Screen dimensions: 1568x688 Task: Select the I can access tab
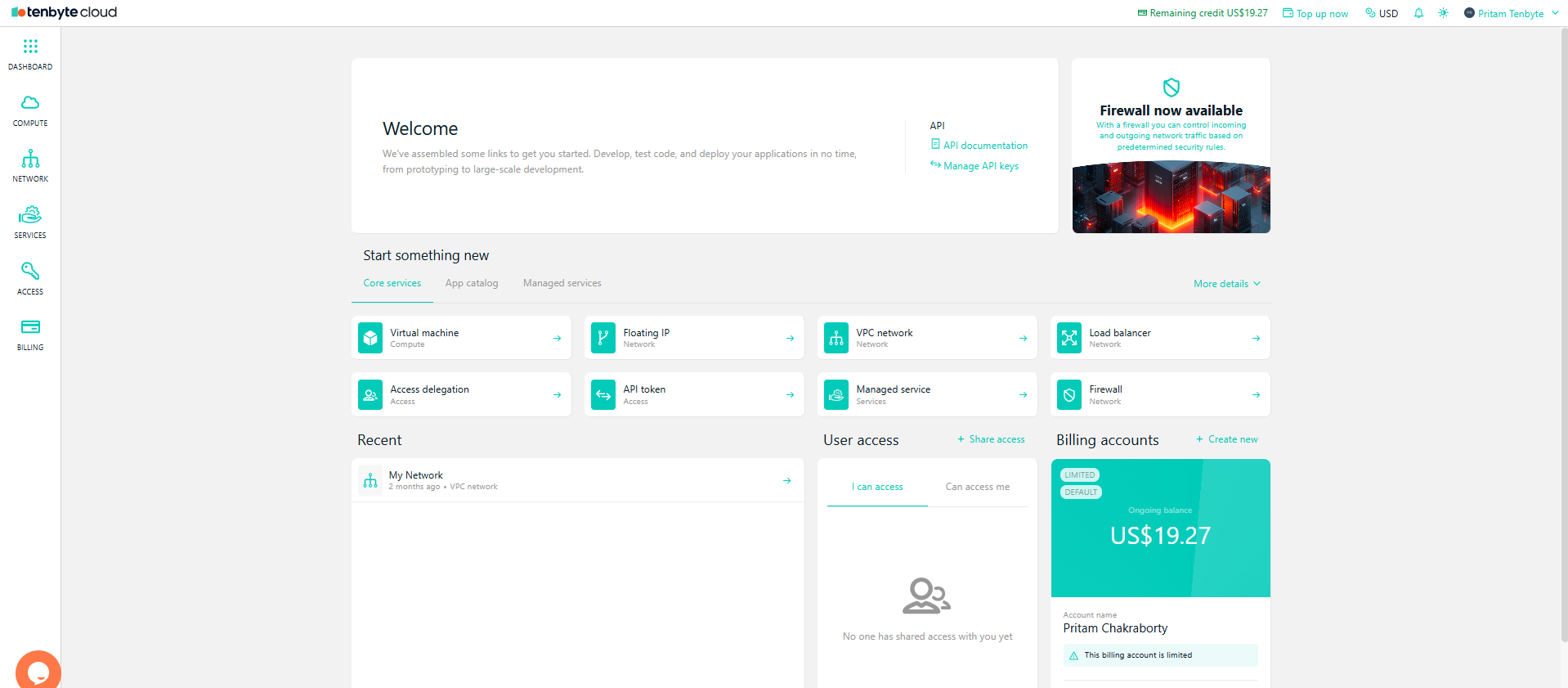(877, 487)
